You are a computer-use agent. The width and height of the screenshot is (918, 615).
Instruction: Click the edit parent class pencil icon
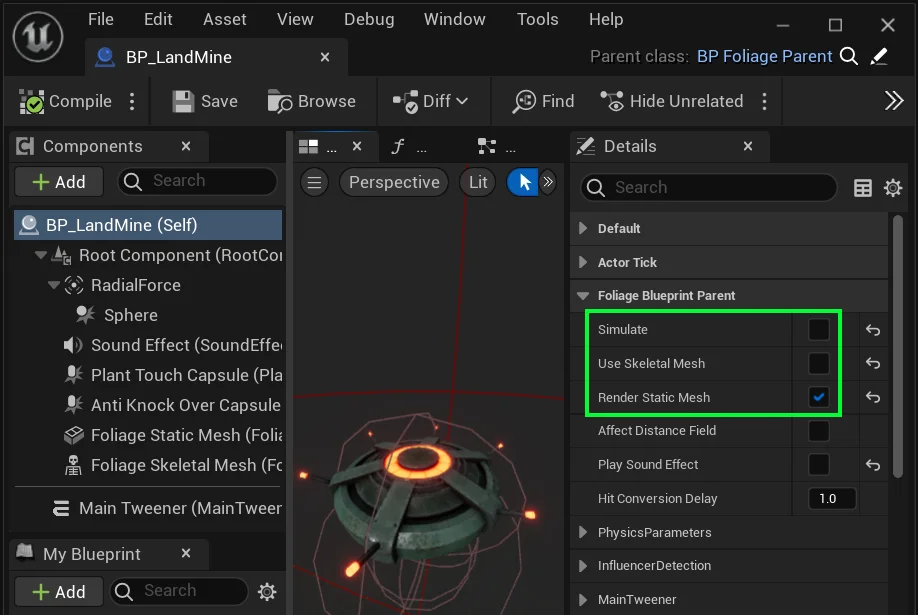[880, 57]
